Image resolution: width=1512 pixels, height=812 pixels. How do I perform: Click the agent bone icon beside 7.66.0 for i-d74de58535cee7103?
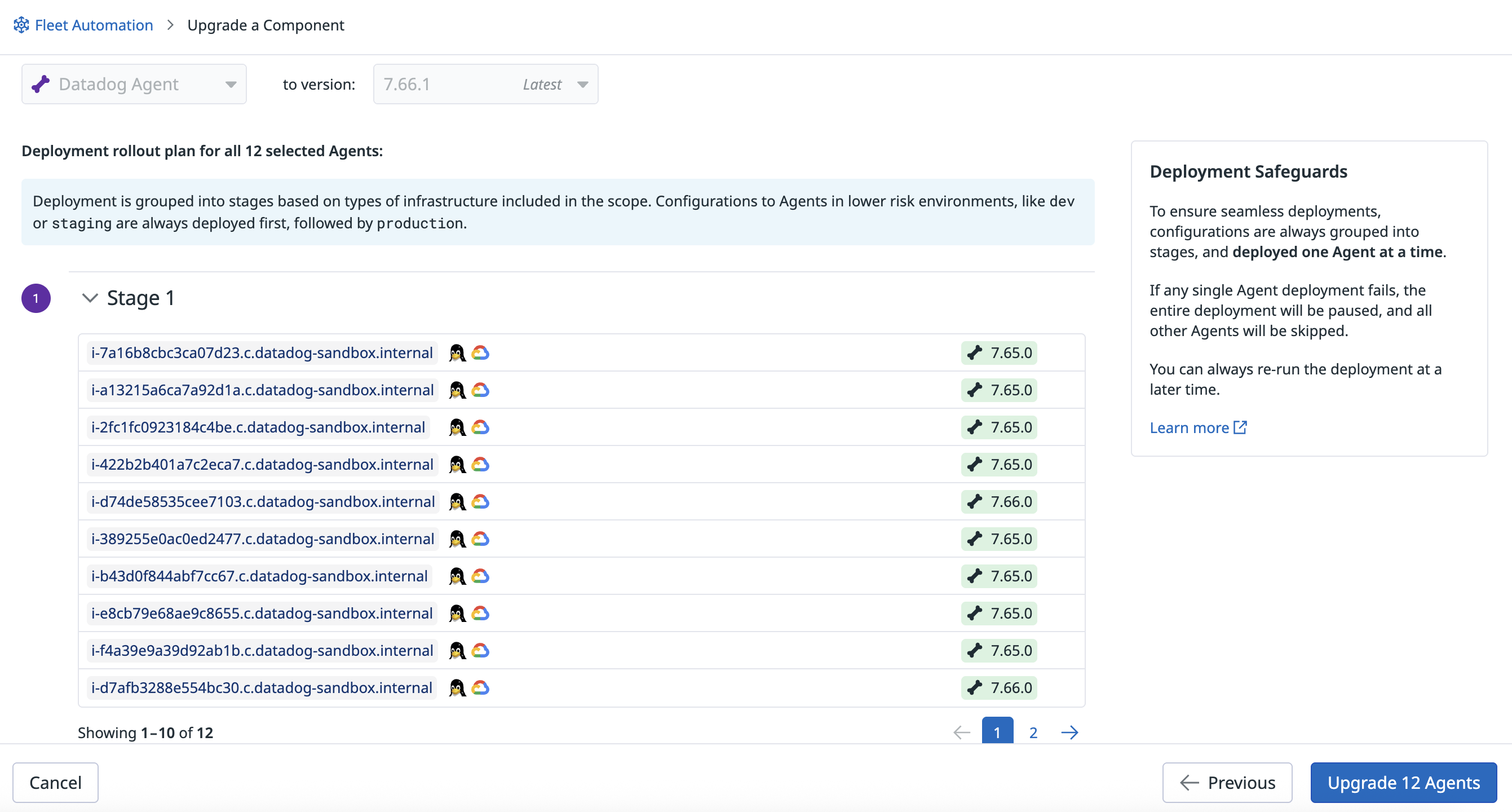(974, 501)
